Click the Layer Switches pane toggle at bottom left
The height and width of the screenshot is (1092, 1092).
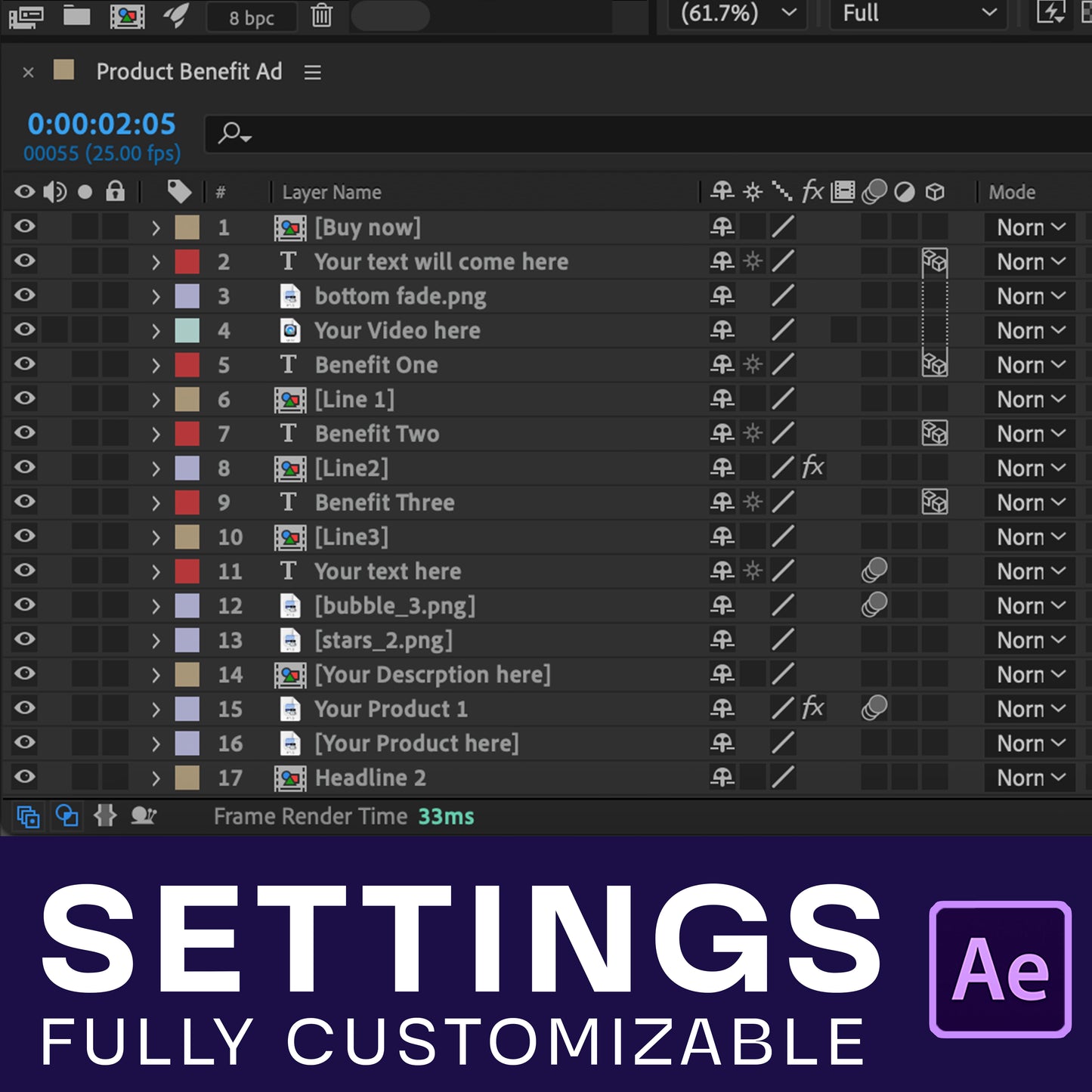tap(29, 817)
